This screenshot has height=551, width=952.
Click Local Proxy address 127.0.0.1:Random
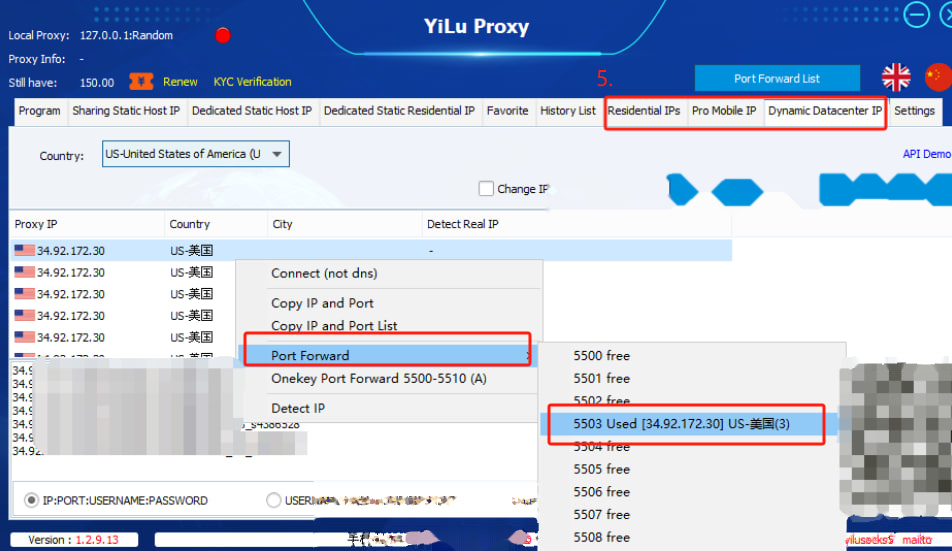coord(126,35)
